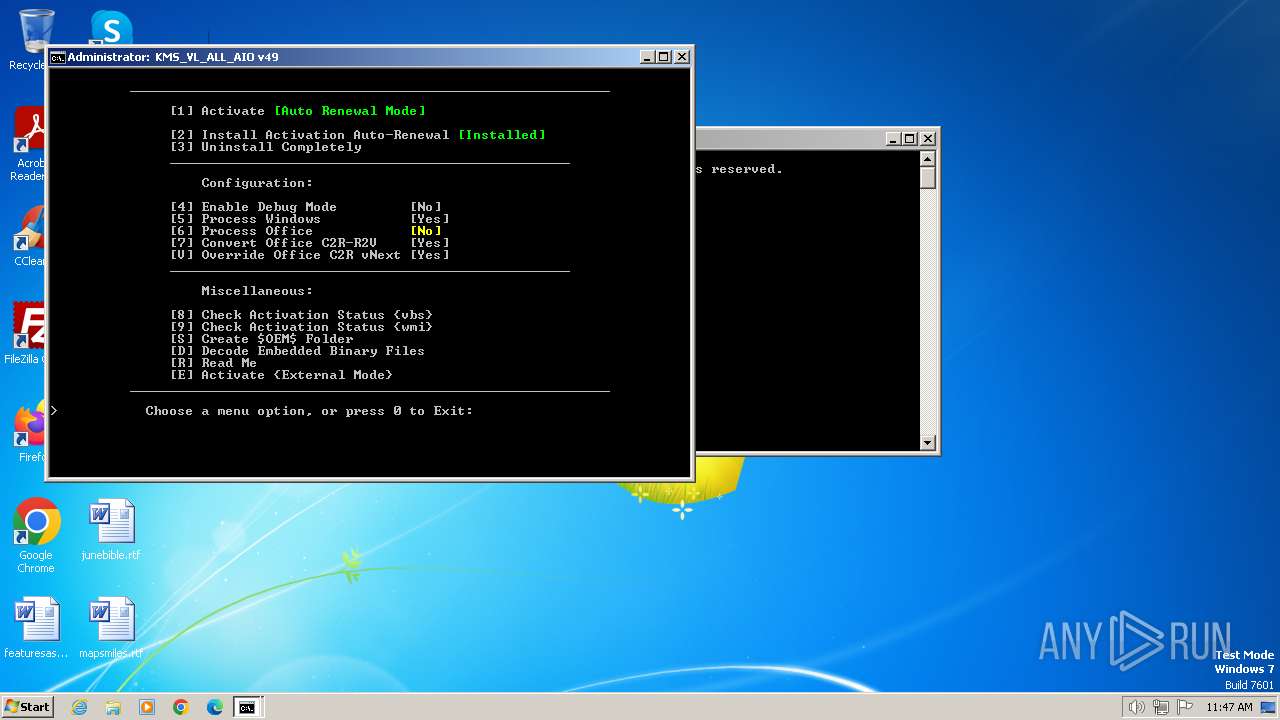
Task: Select the junebible.rtf file icon
Action: [x=111, y=531]
